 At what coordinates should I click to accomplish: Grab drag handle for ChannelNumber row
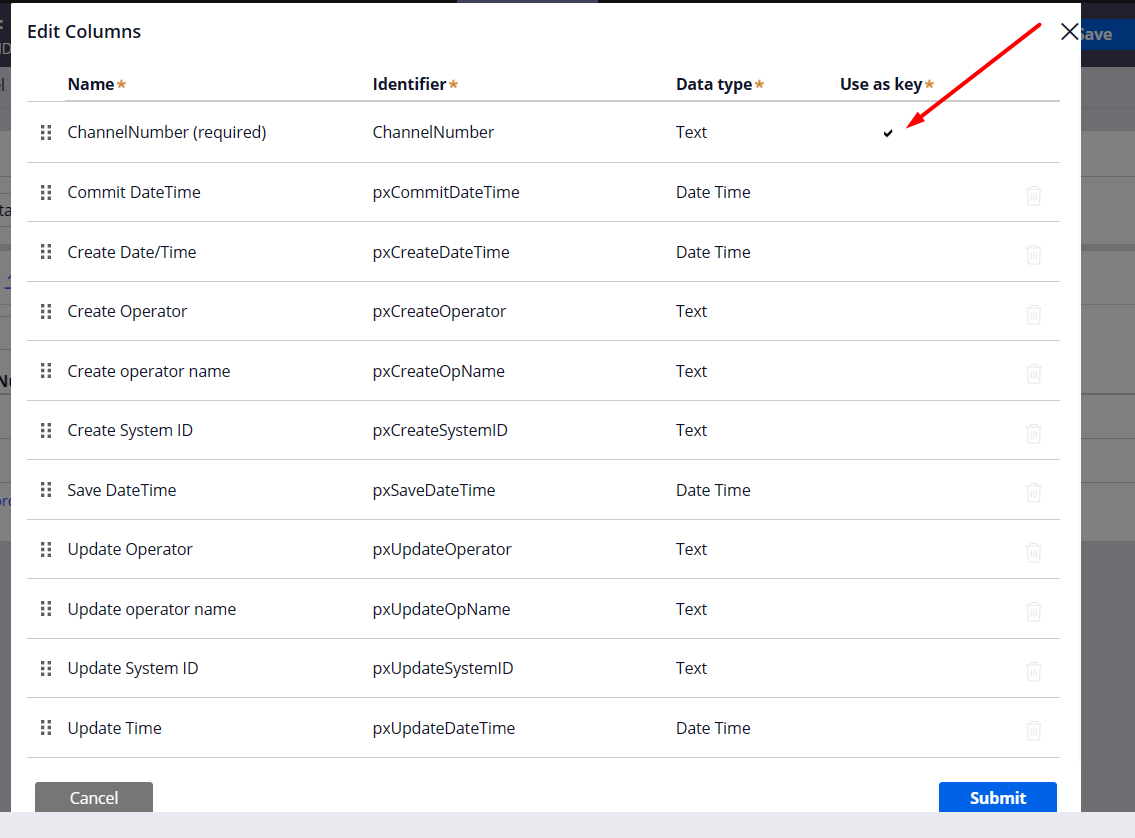pyautogui.click(x=46, y=132)
